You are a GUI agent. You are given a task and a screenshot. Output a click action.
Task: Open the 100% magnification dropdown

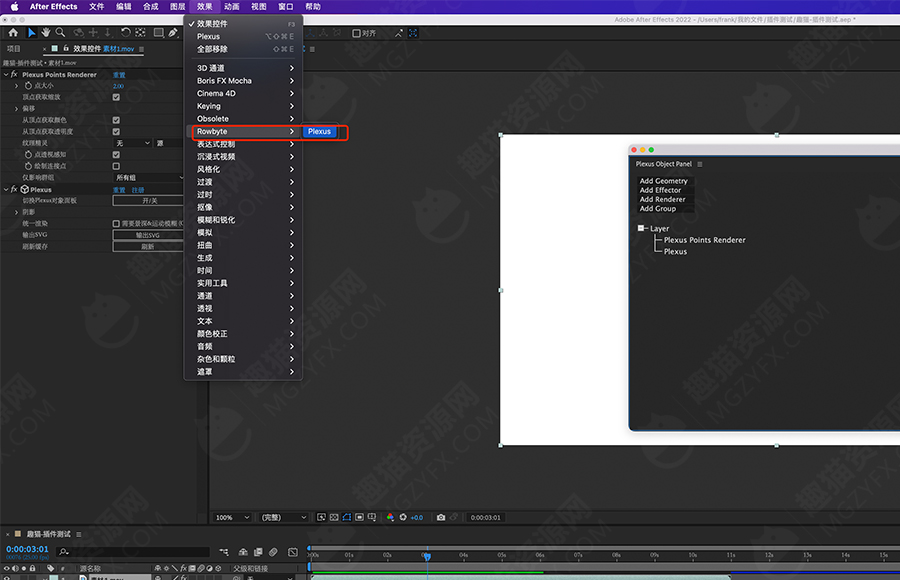pyautogui.click(x=232, y=517)
